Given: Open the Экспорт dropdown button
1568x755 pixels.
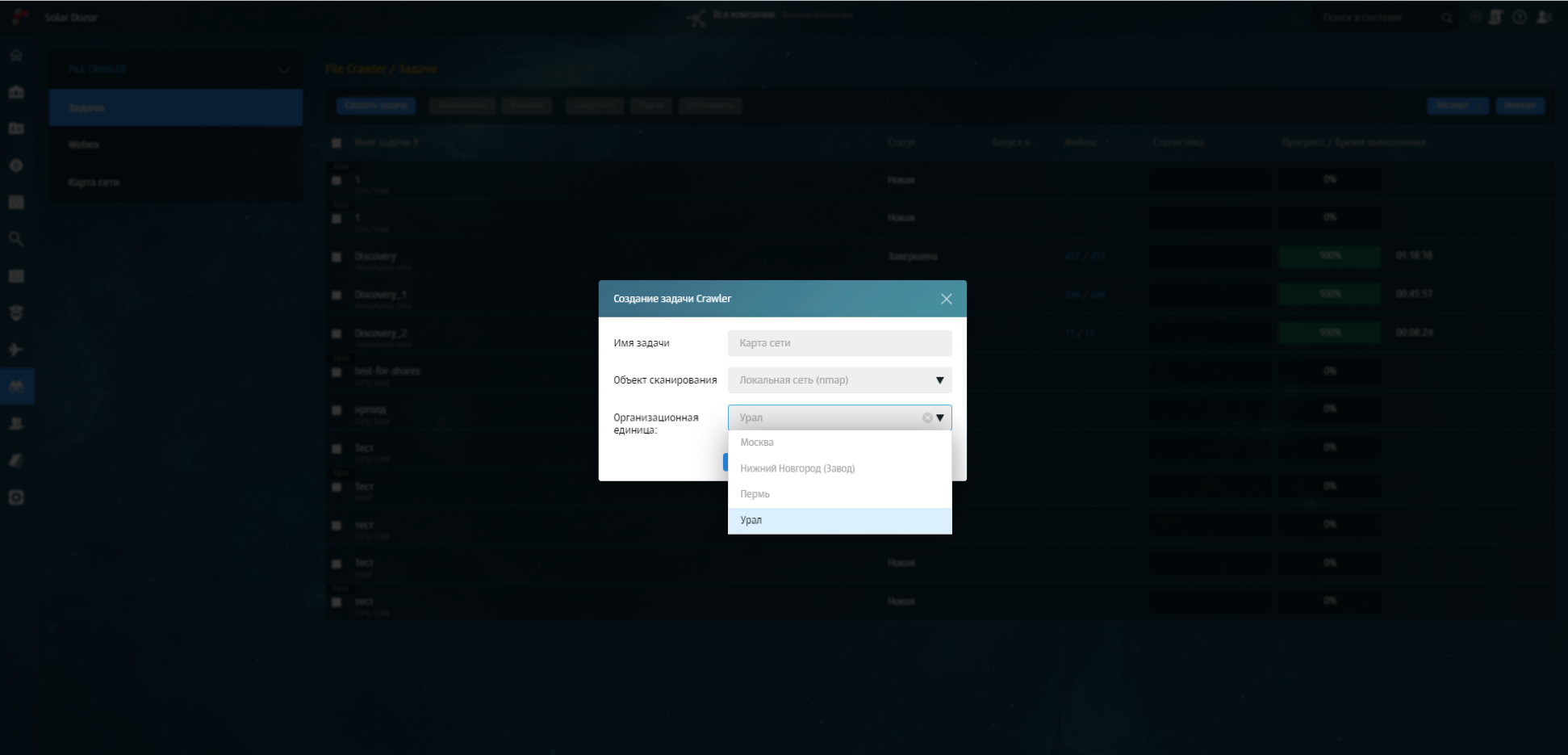Looking at the screenshot, I should coord(1457,106).
